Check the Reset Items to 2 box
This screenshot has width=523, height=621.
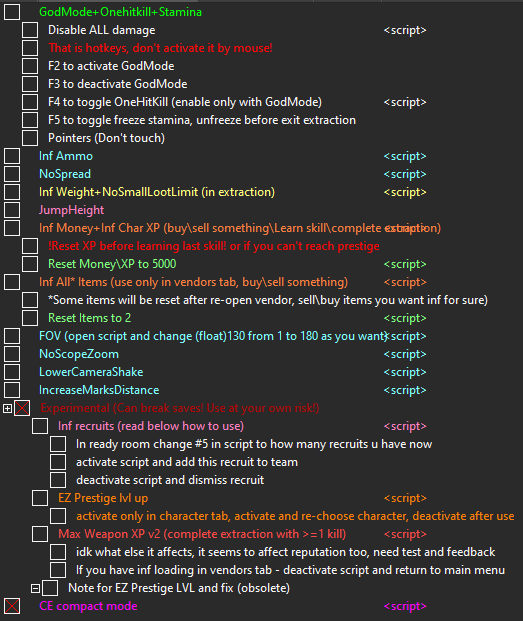tap(30, 318)
